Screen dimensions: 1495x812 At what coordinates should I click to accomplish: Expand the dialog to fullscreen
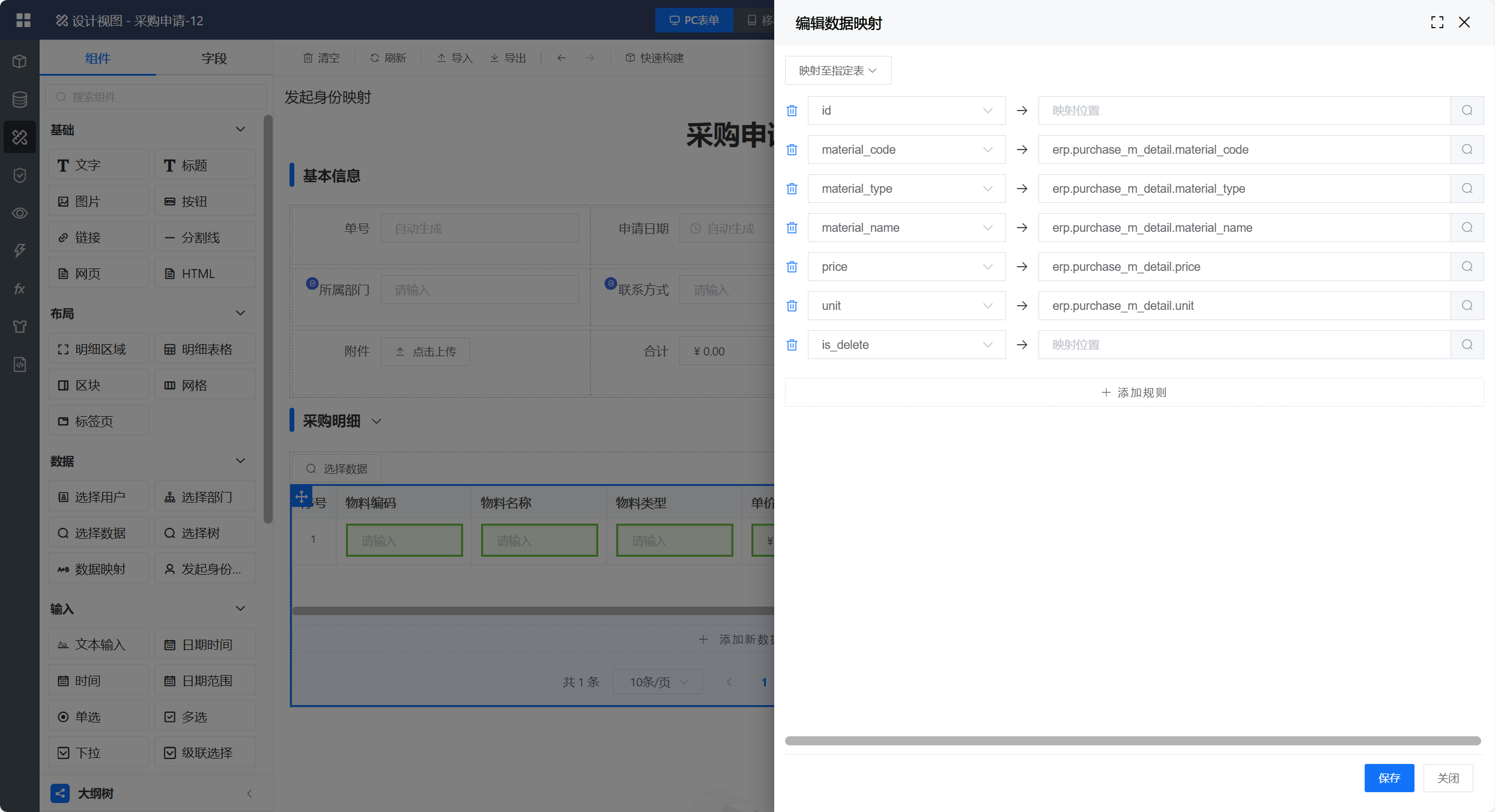click(x=1437, y=23)
